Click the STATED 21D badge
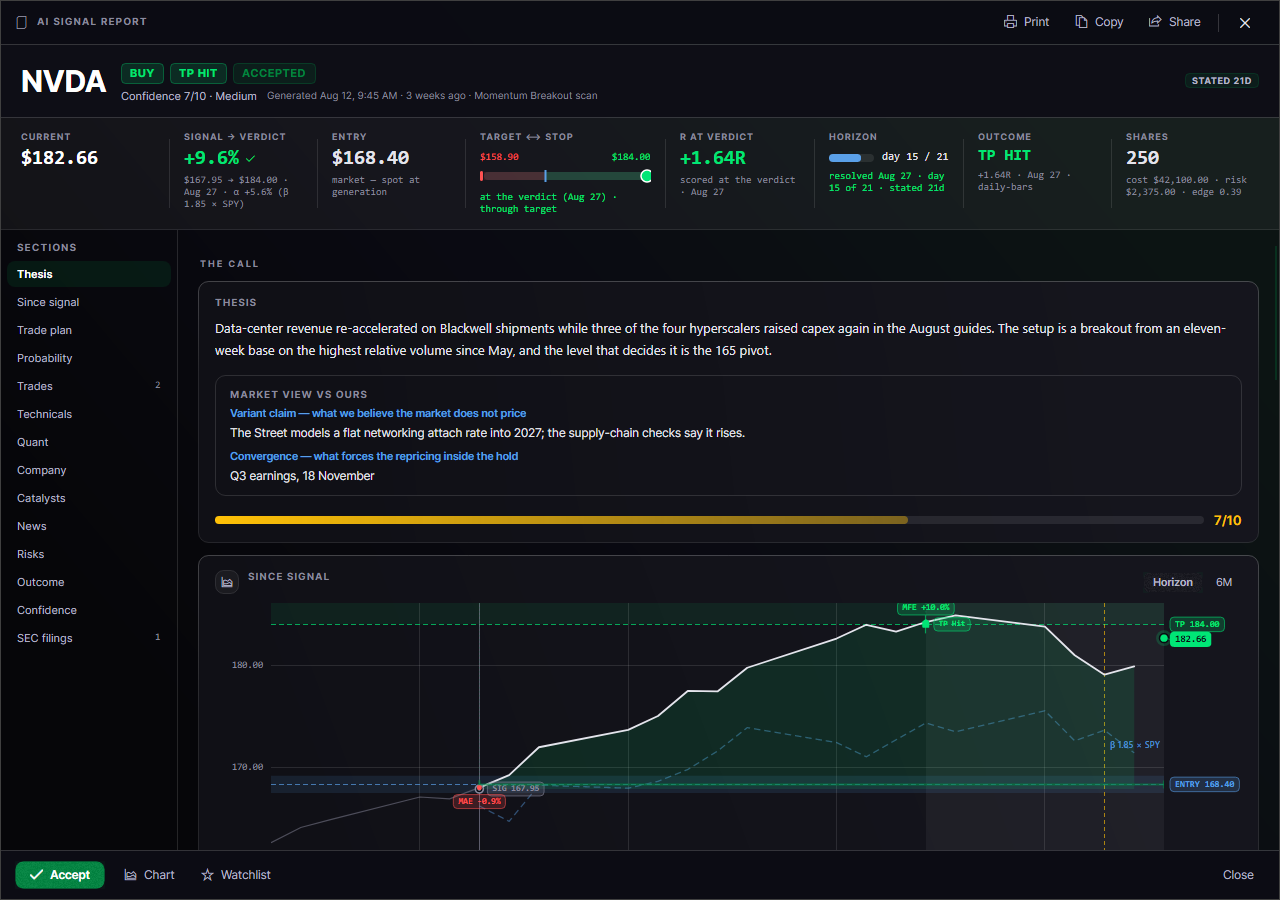 (x=1222, y=81)
